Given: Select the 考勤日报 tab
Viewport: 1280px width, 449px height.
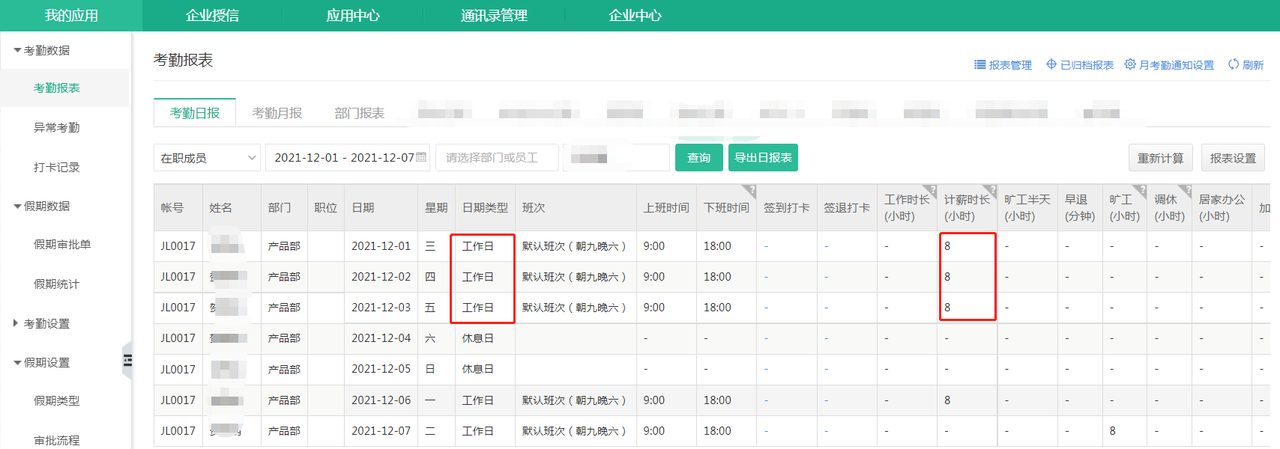Looking at the screenshot, I should [194, 113].
